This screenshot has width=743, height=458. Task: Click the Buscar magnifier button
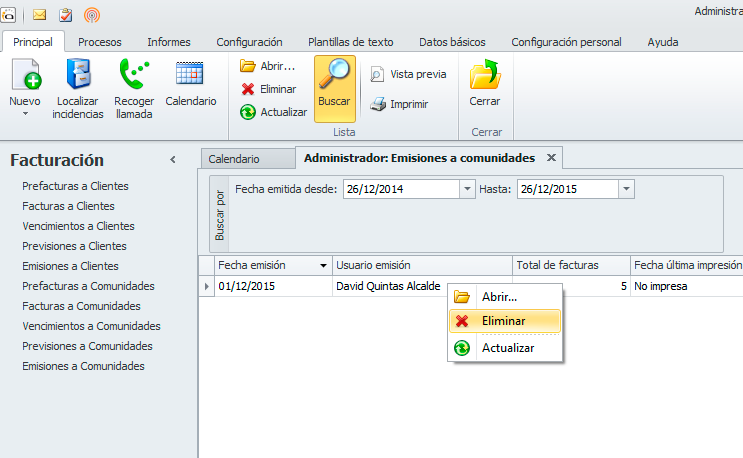tap(335, 89)
